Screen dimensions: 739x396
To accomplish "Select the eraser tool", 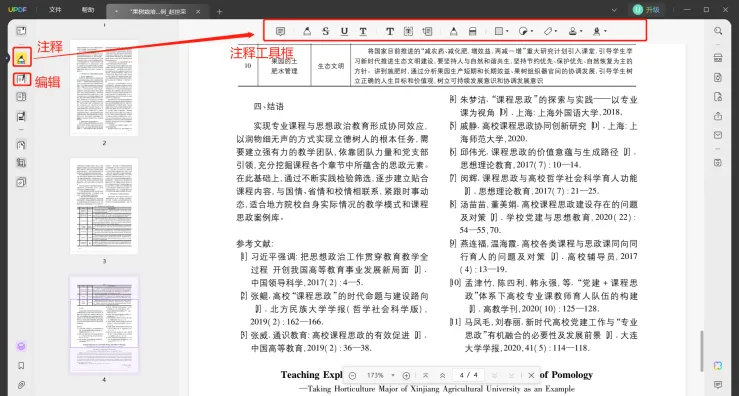I will pos(472,32).
